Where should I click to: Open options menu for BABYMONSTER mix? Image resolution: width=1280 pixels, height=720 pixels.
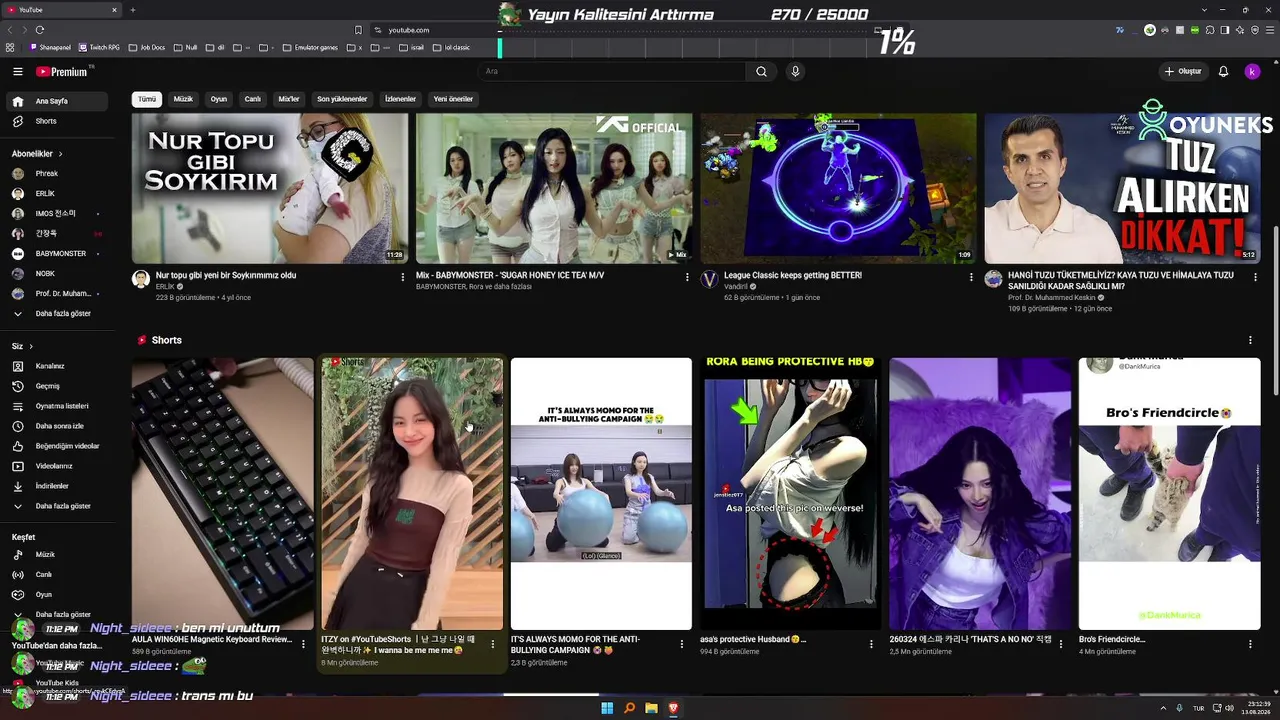(x=687, y=277)
